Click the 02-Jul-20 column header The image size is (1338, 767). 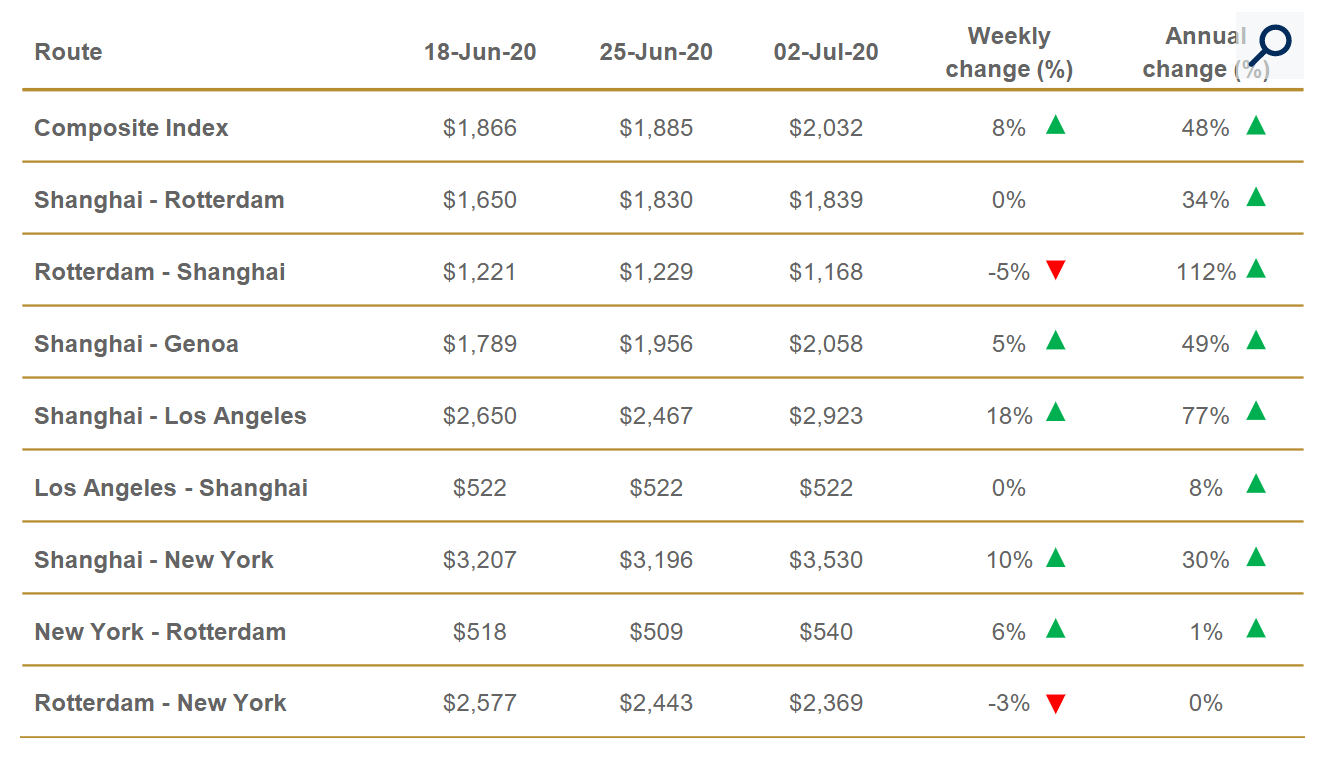coord(826,52)
